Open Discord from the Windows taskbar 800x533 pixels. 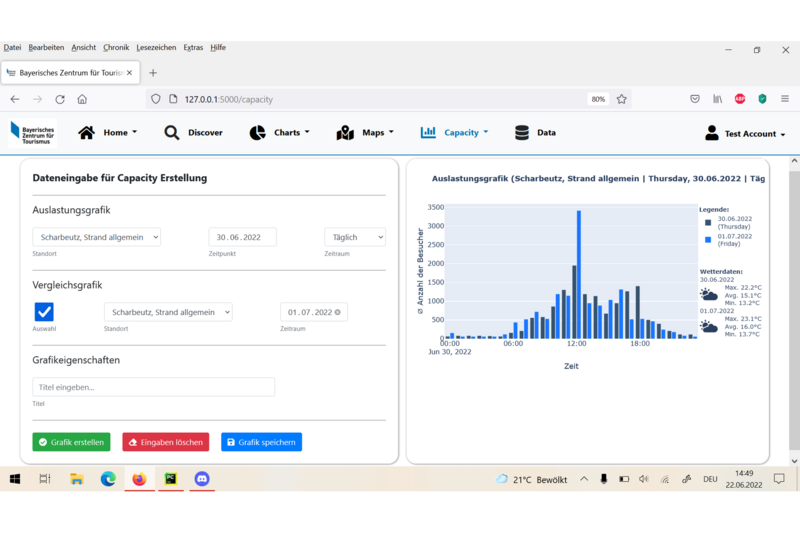click(202, 480)
